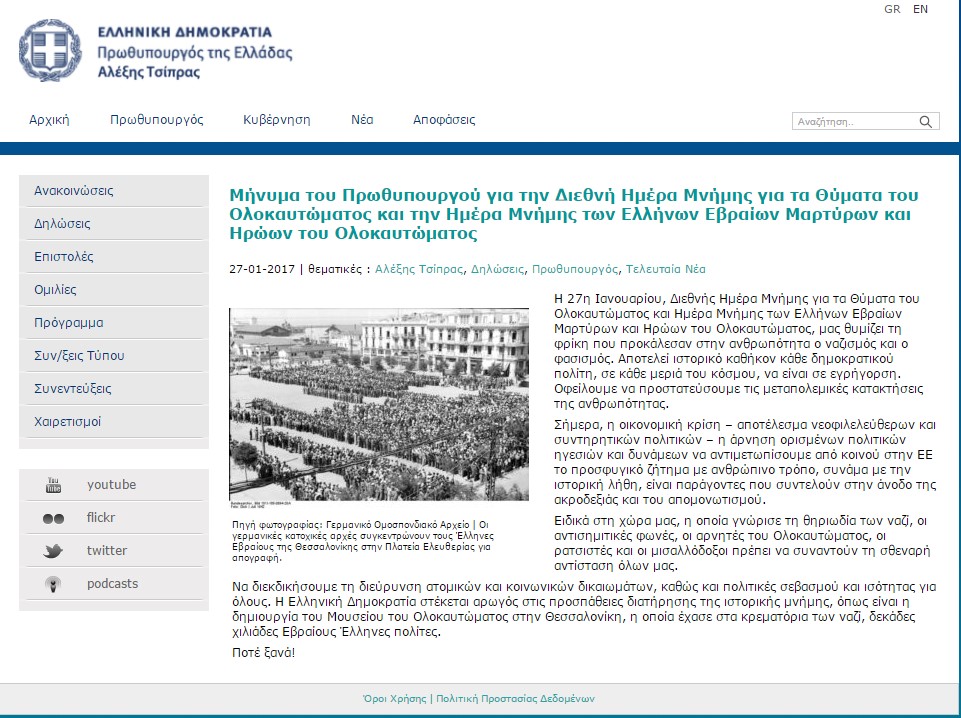The image size is (961, 718).
Task: Select Ομιλίες in the sidebar
Action: coord(114,290)
